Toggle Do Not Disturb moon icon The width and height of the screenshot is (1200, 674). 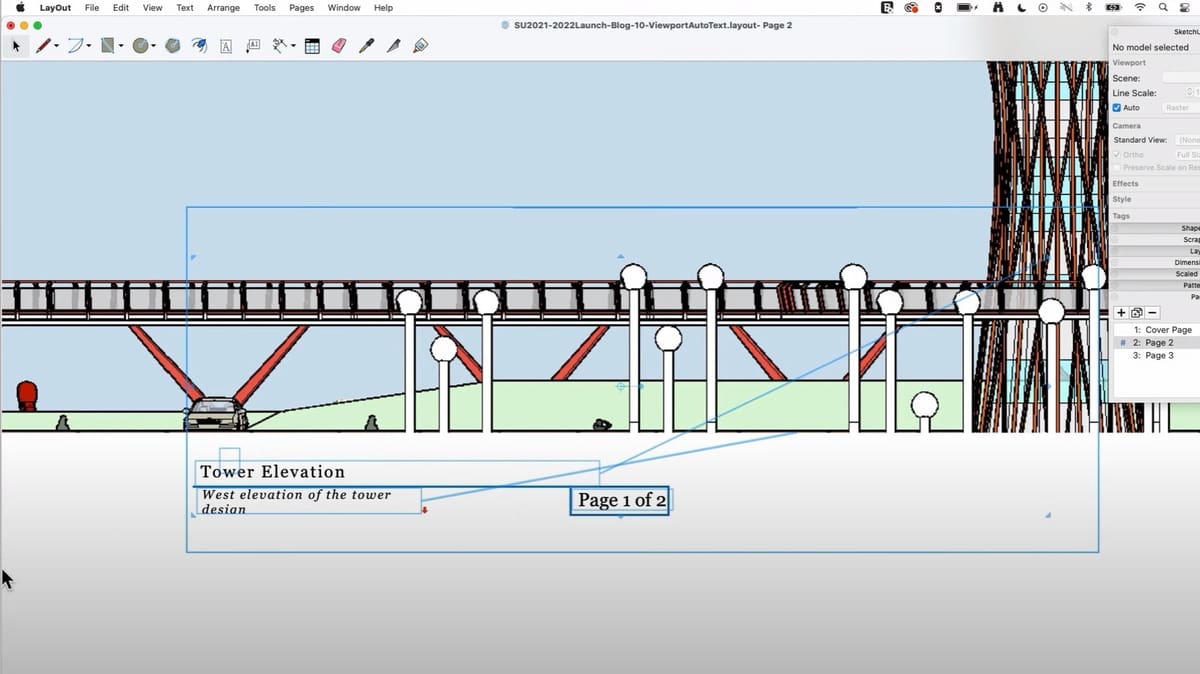[1021, 7]
